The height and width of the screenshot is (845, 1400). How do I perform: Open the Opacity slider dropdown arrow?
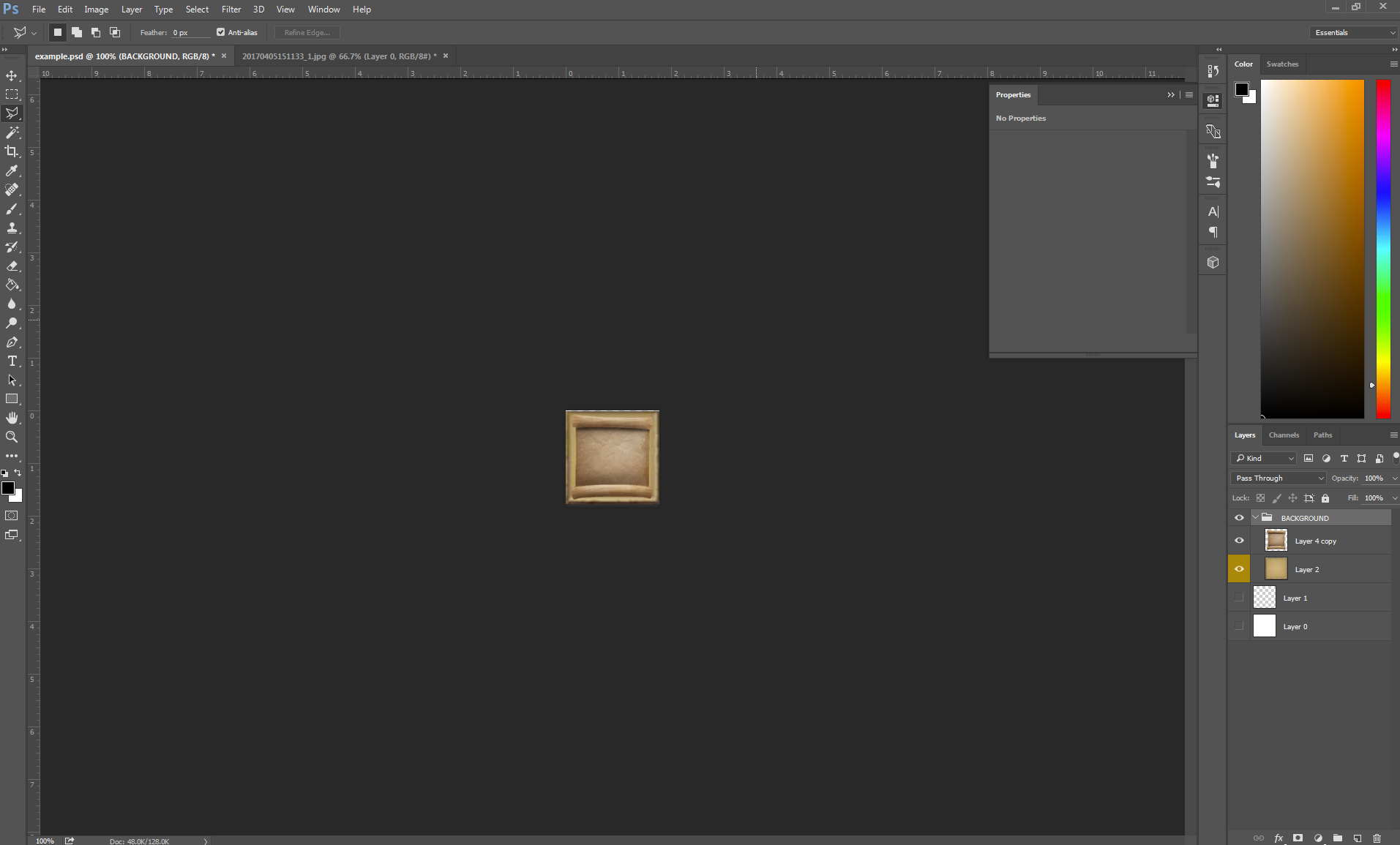(x=1394, y=478)
